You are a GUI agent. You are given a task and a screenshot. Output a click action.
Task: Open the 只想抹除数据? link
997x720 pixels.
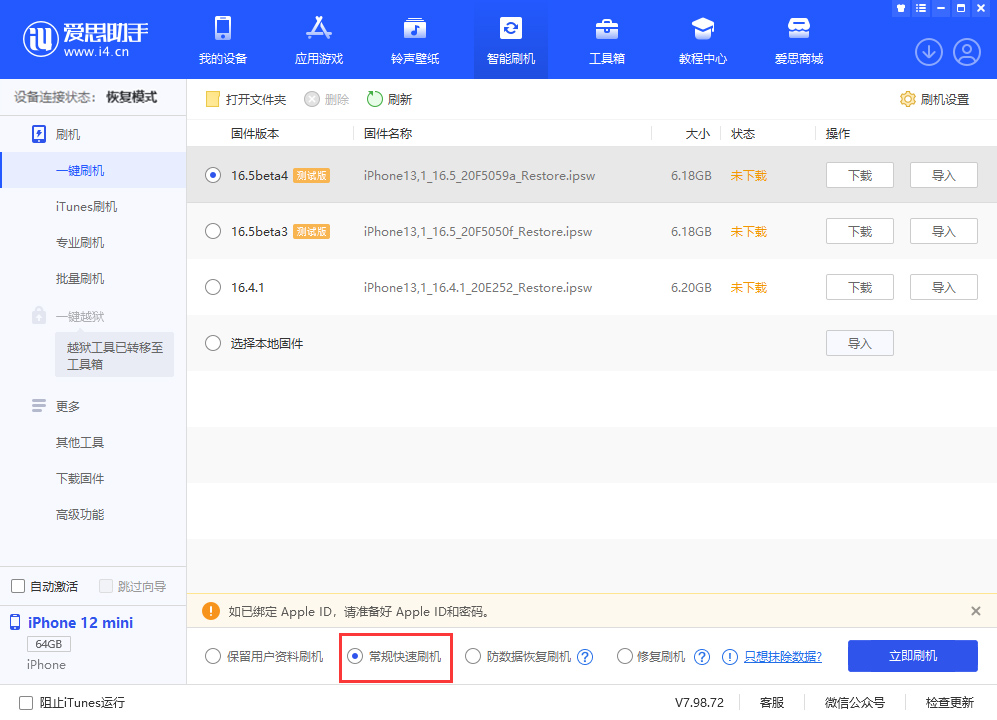[781, 656]
